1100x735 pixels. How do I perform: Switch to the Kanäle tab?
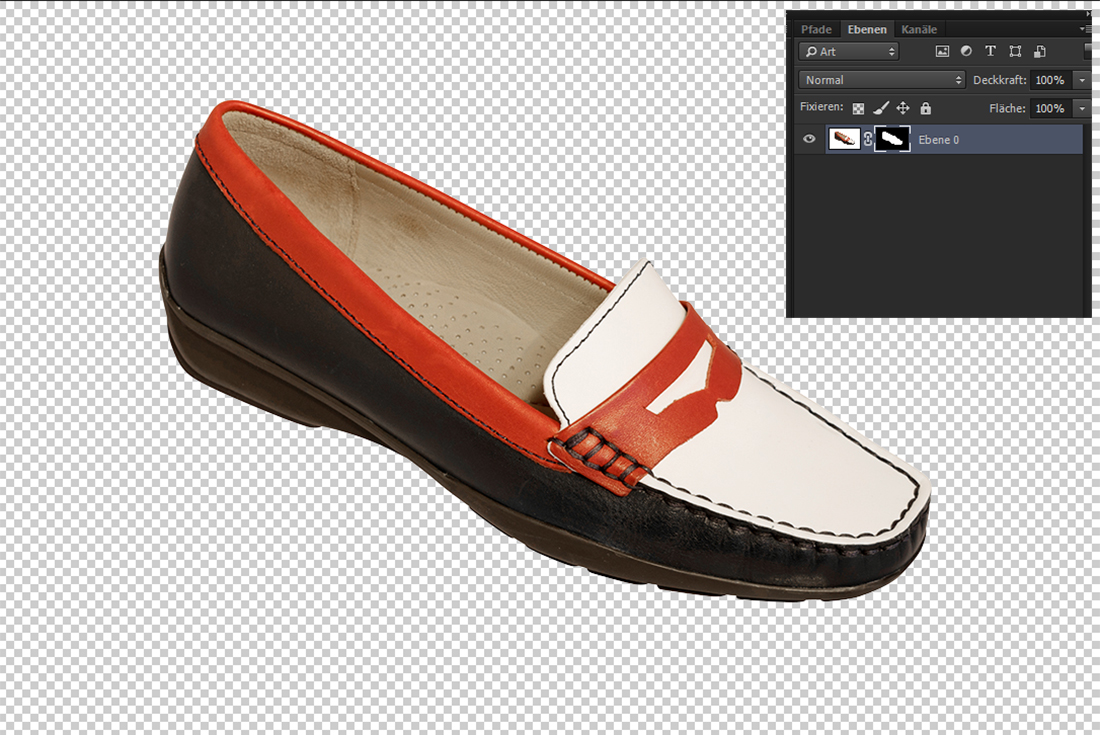[x=918, y=29]
